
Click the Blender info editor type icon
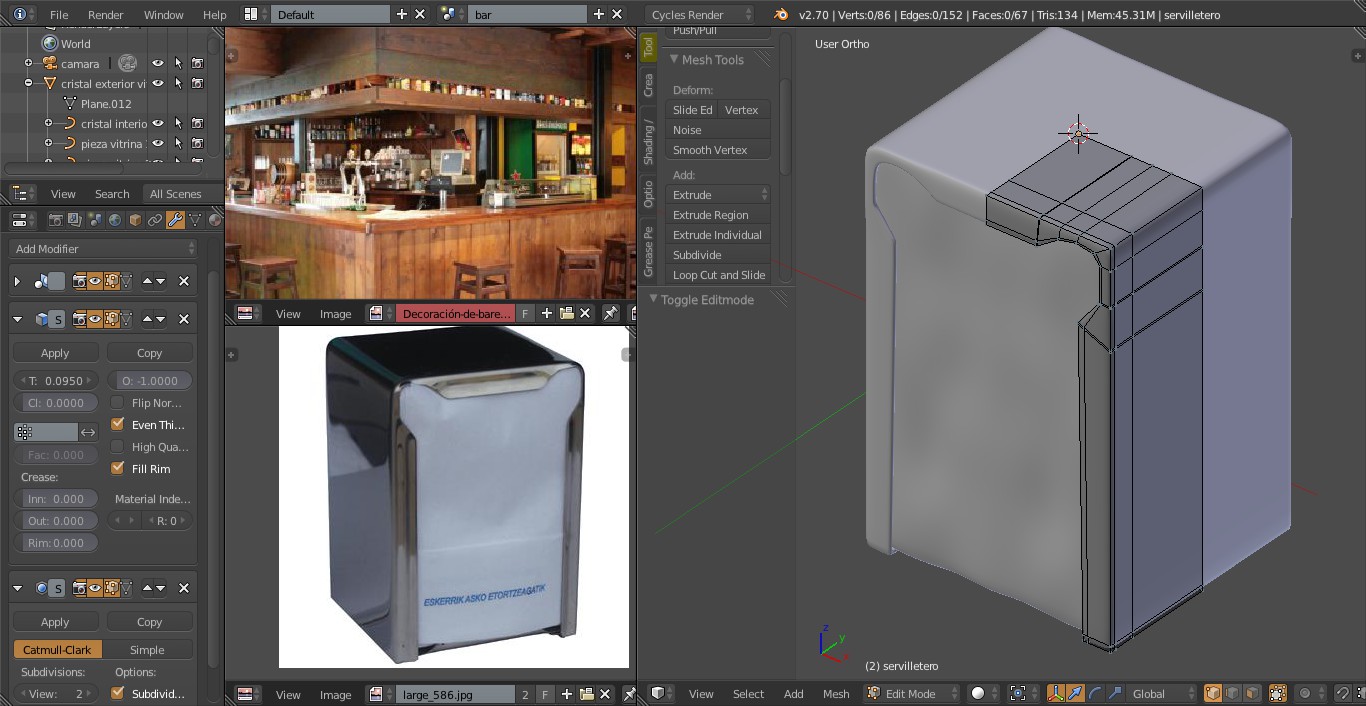20,15
